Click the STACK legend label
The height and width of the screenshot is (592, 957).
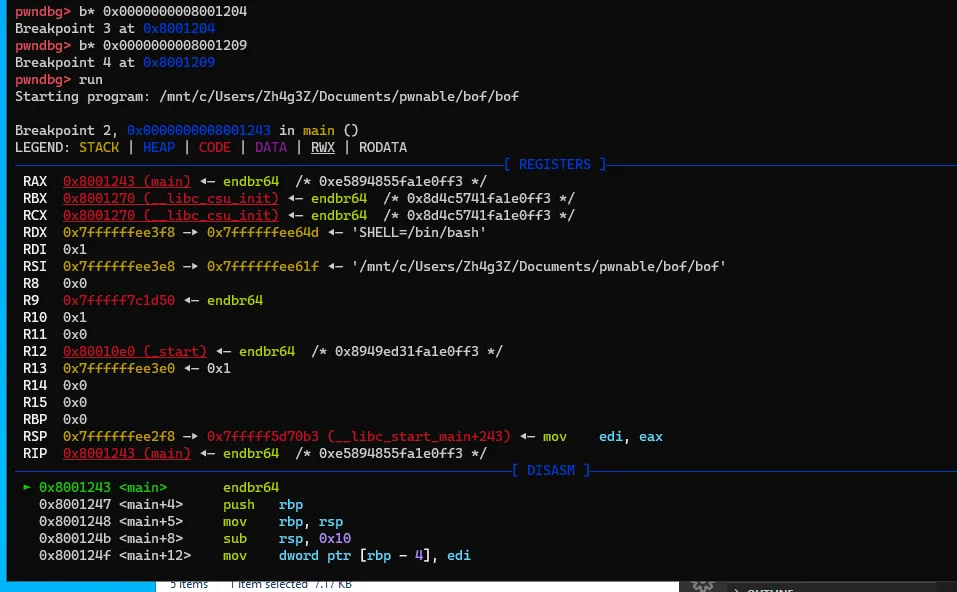point(99,147)
